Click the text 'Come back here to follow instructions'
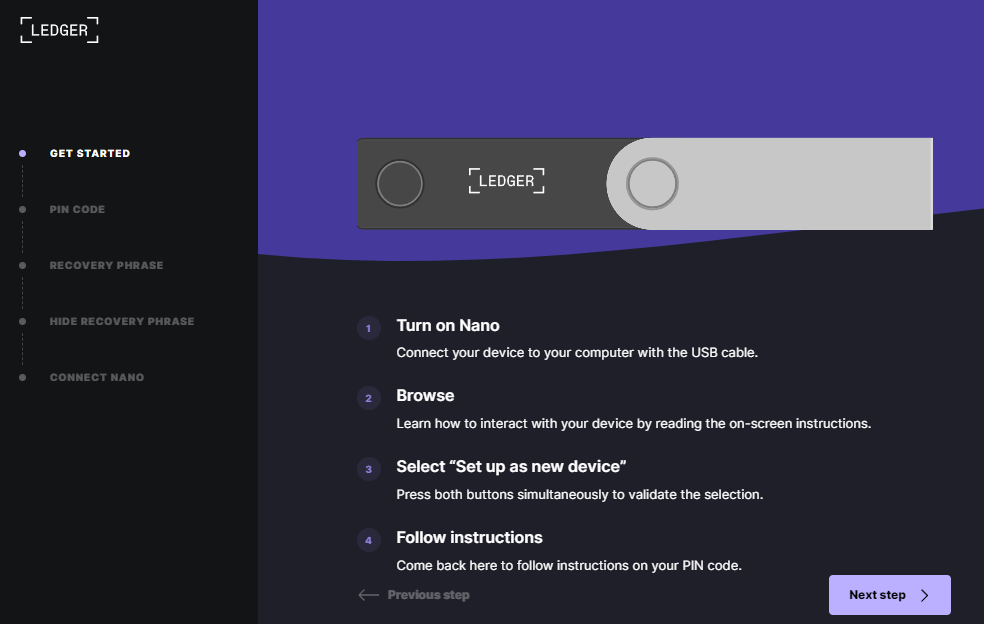 click(x=513, y=566)
